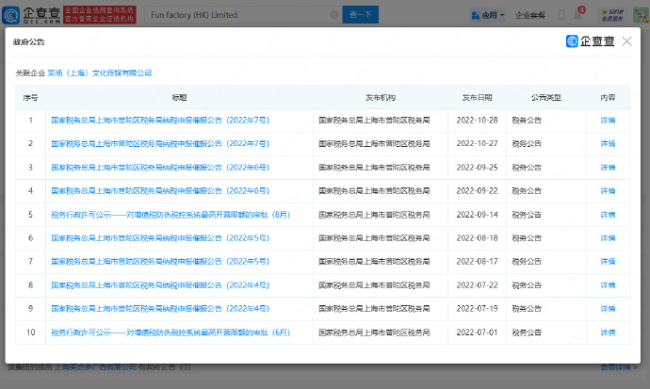
Task: Clear the search field with the X icon
Action: coord(334,15)
